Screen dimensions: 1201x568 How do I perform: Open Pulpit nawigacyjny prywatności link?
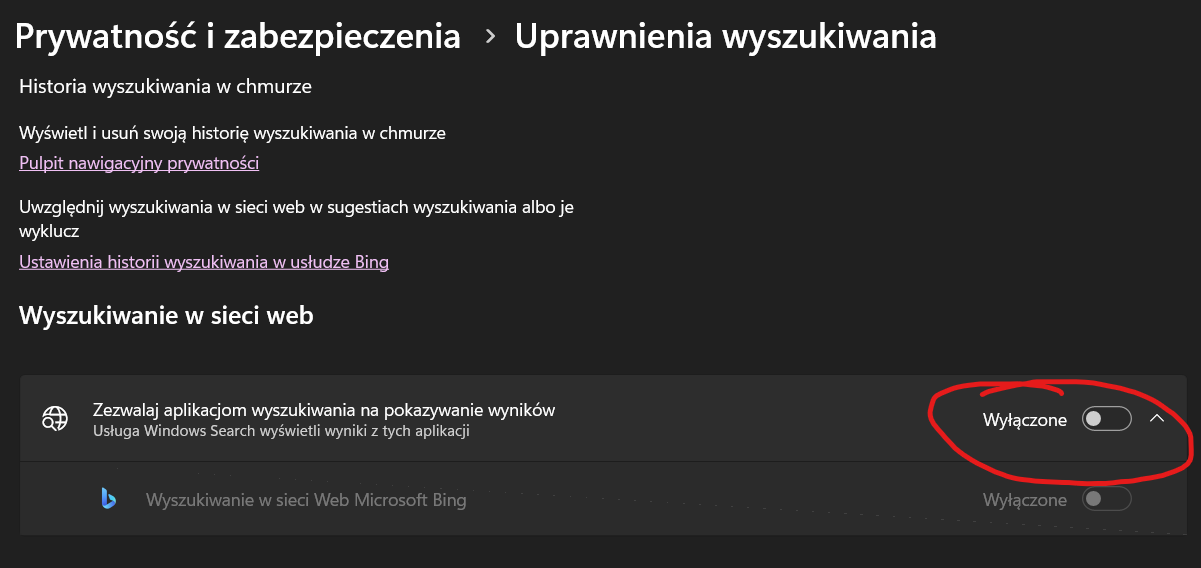(139, 163)
